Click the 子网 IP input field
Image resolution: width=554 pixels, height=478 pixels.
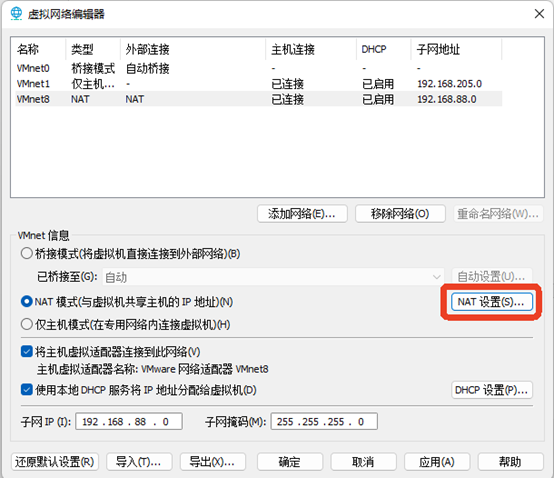pos(129,421)
